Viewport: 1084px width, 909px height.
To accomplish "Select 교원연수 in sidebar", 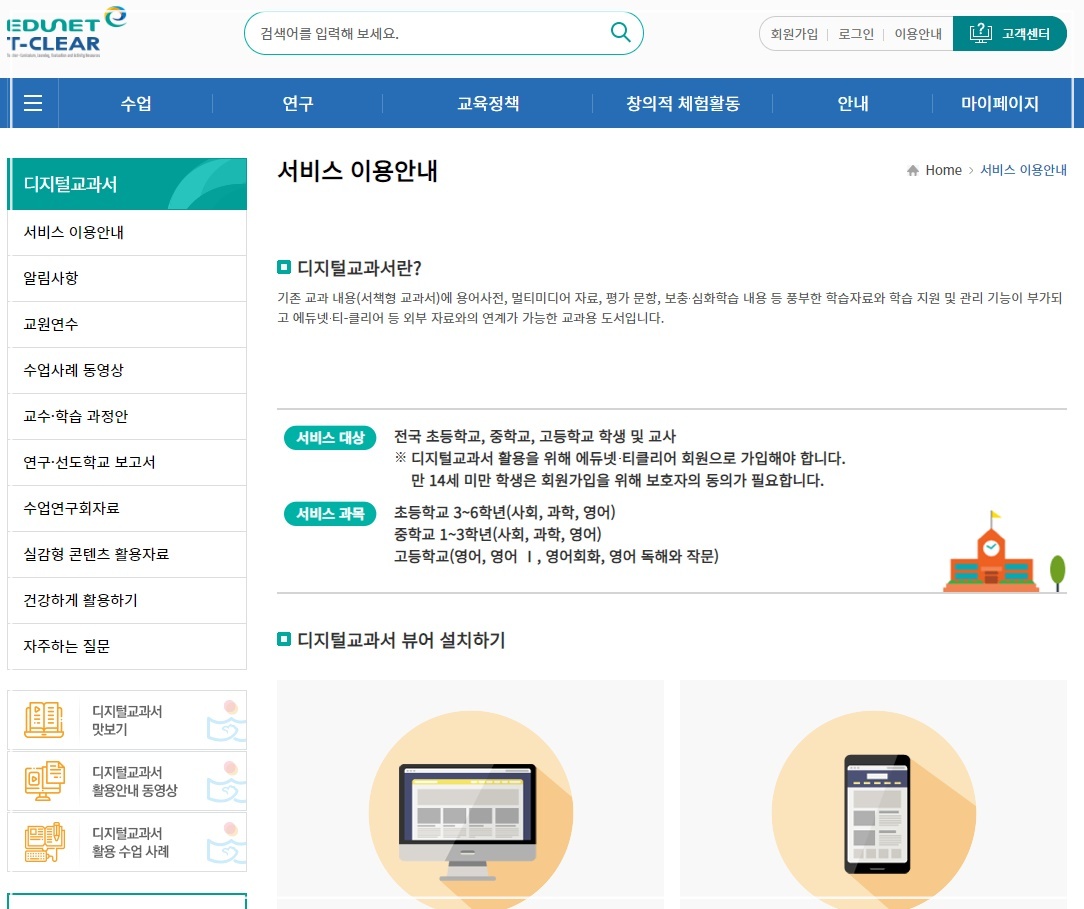I will tap(127, 324).
